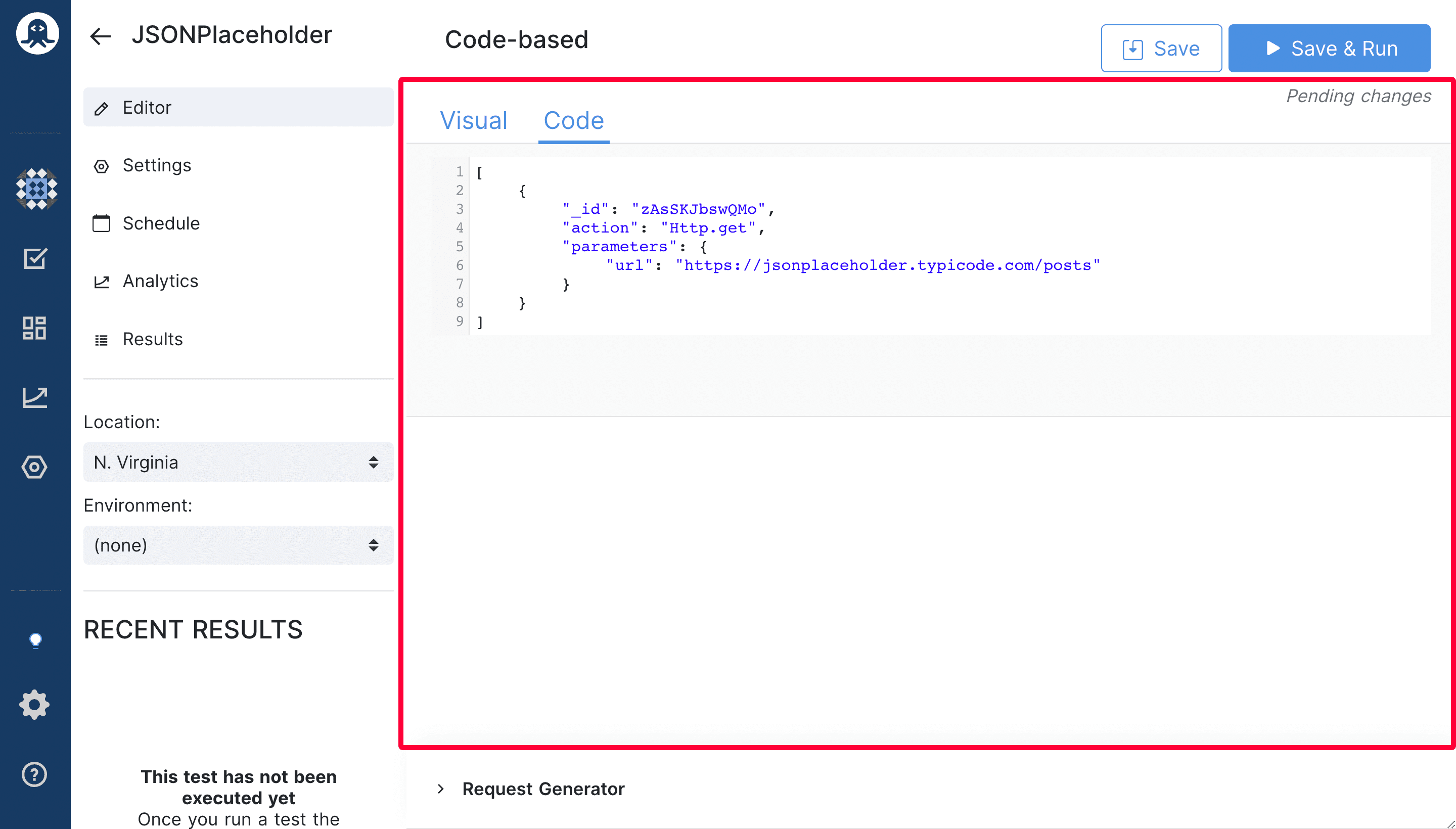The image size is (1456, 829).
Task: Open the Results menu item
Action: point(238,339)
